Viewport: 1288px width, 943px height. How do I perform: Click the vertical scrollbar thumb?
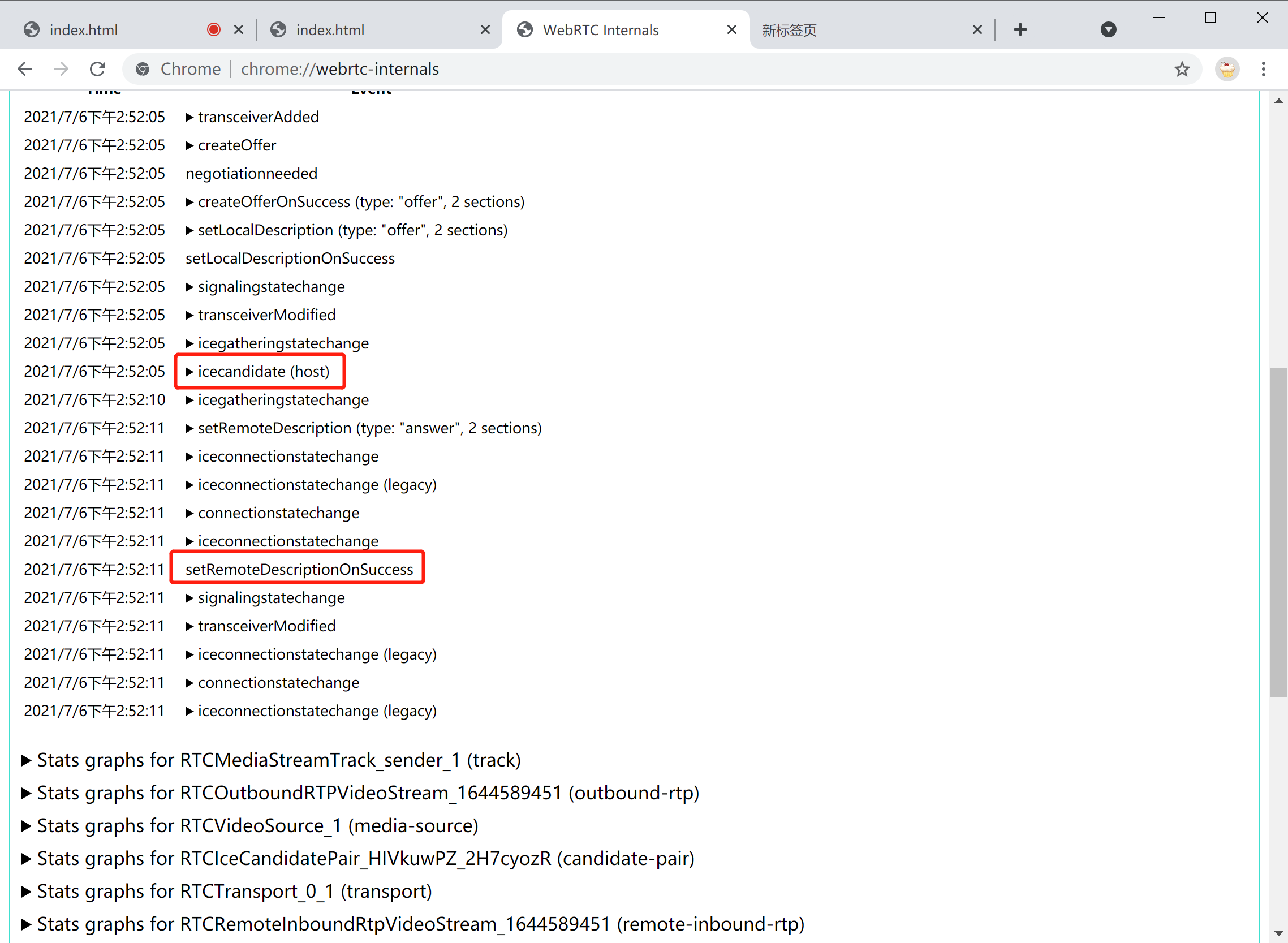click(1278, 531)
